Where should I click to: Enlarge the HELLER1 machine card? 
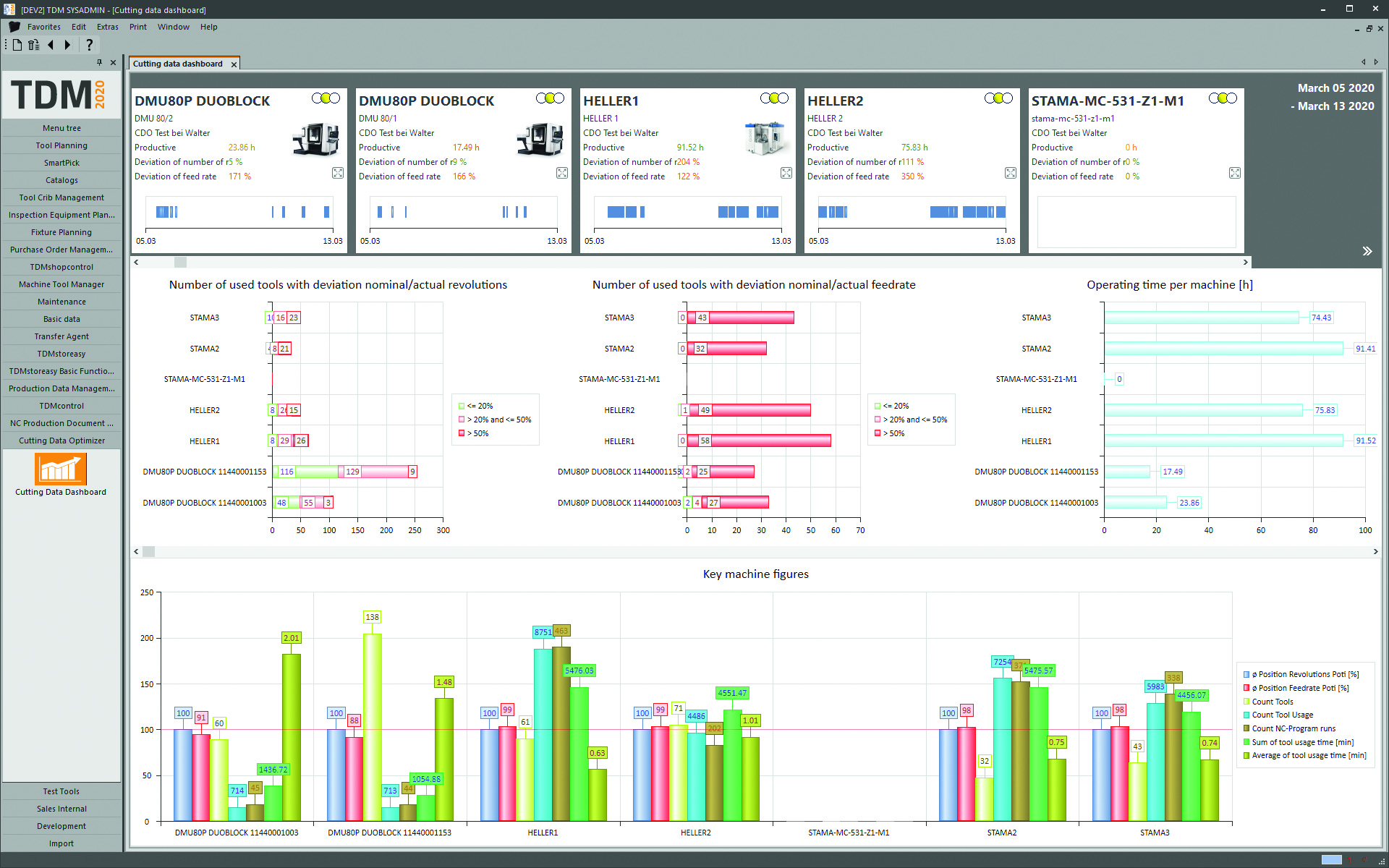tap(786, 173)
